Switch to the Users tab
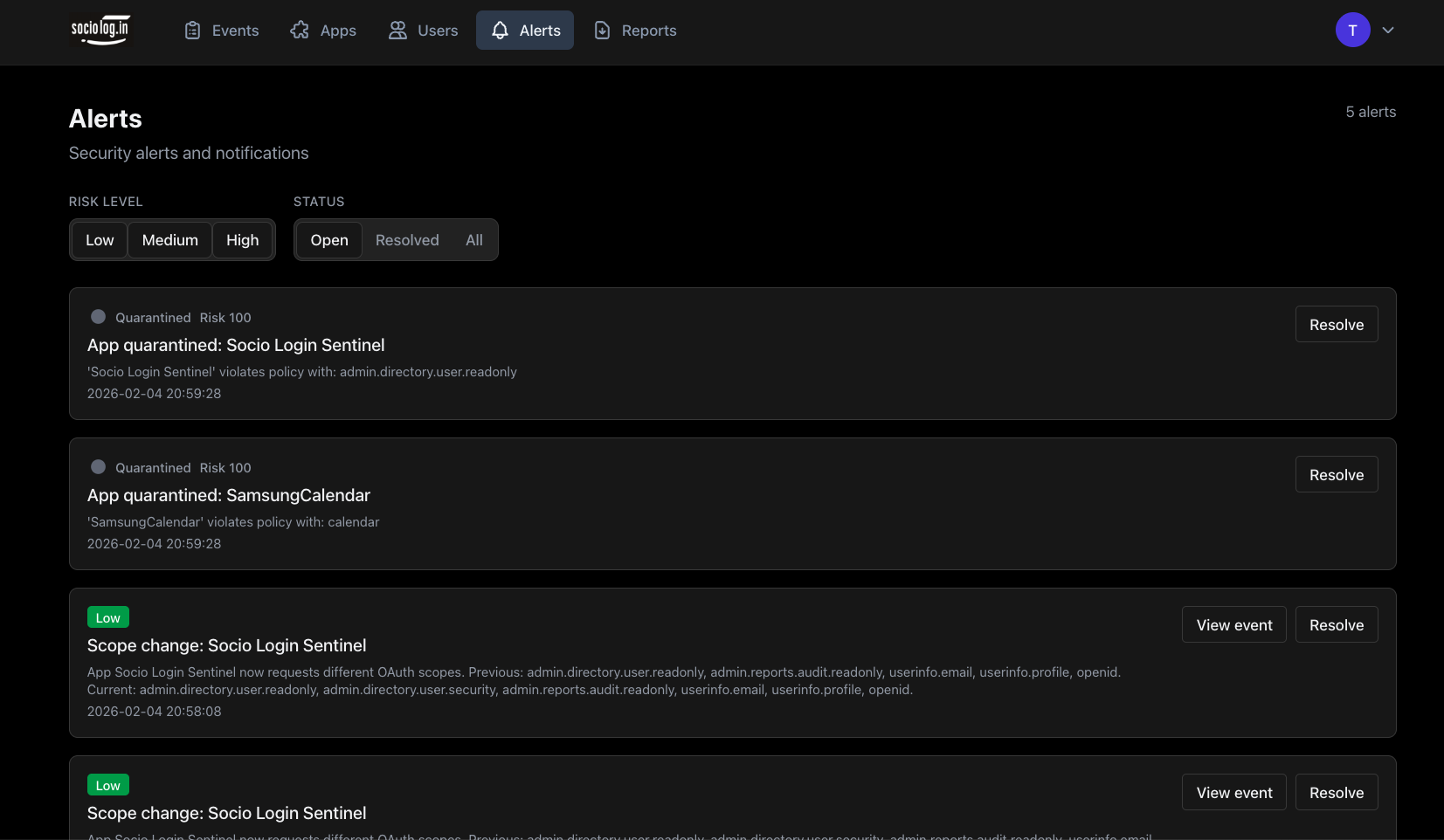 point(423,31)
